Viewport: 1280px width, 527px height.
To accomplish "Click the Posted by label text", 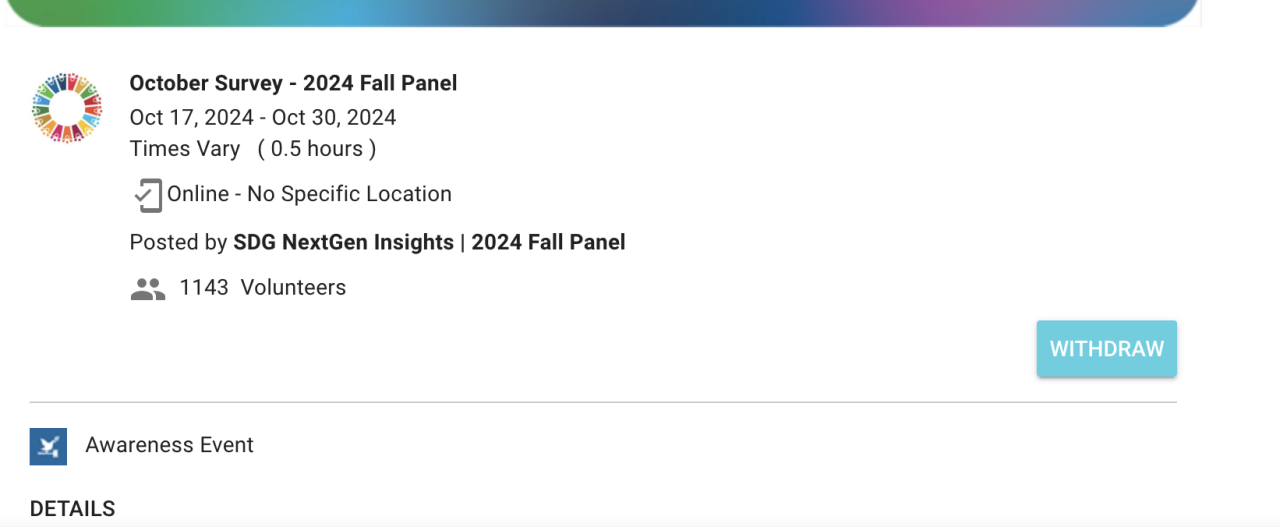I will point(179,242).
